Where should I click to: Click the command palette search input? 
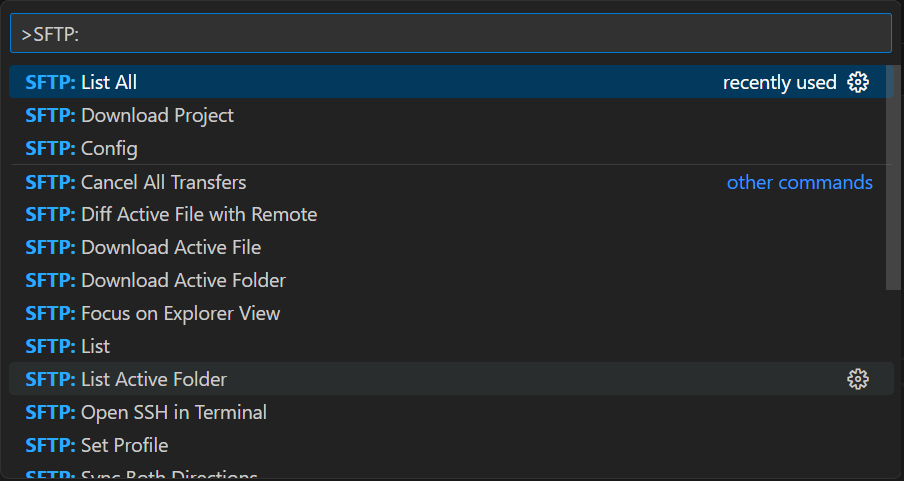tap(450, 33)
